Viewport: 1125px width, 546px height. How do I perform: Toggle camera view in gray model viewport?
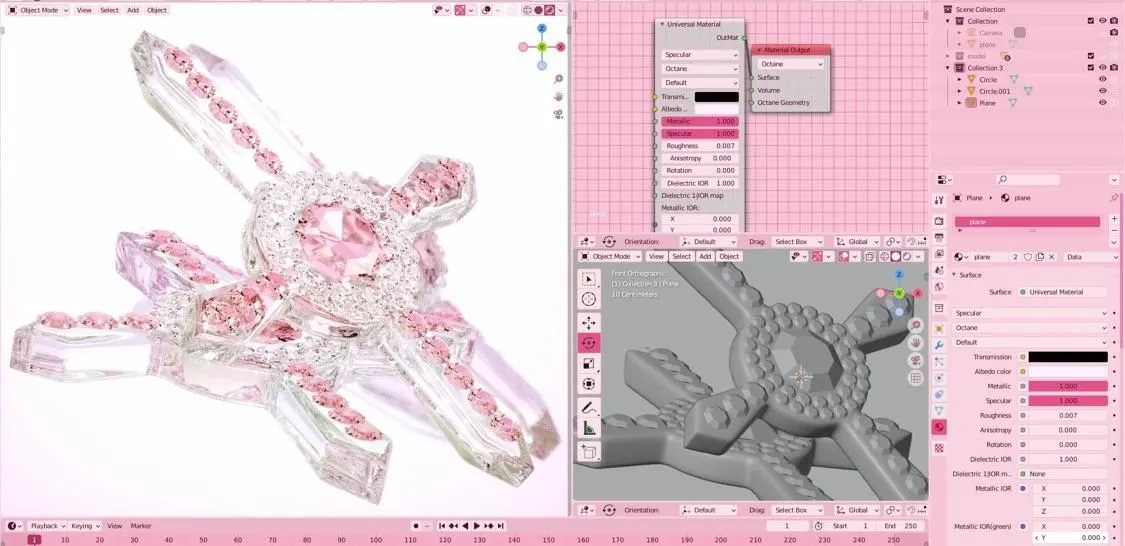tap(915, 360)
